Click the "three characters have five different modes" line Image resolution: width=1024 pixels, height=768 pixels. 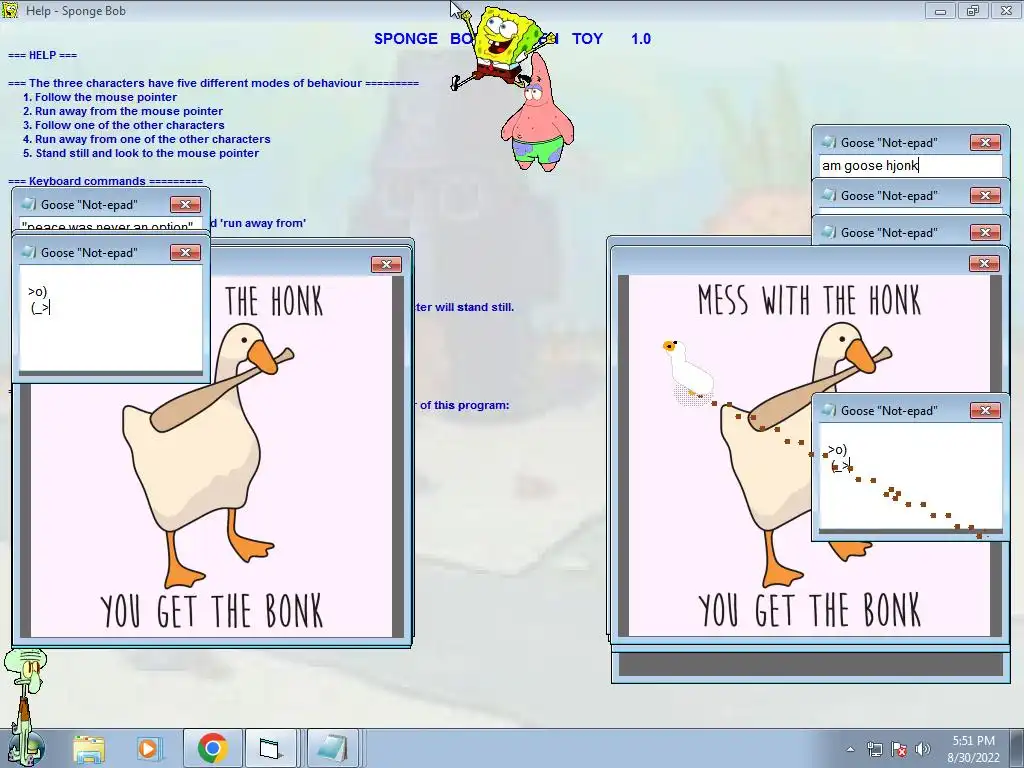(x=213, y=83)
